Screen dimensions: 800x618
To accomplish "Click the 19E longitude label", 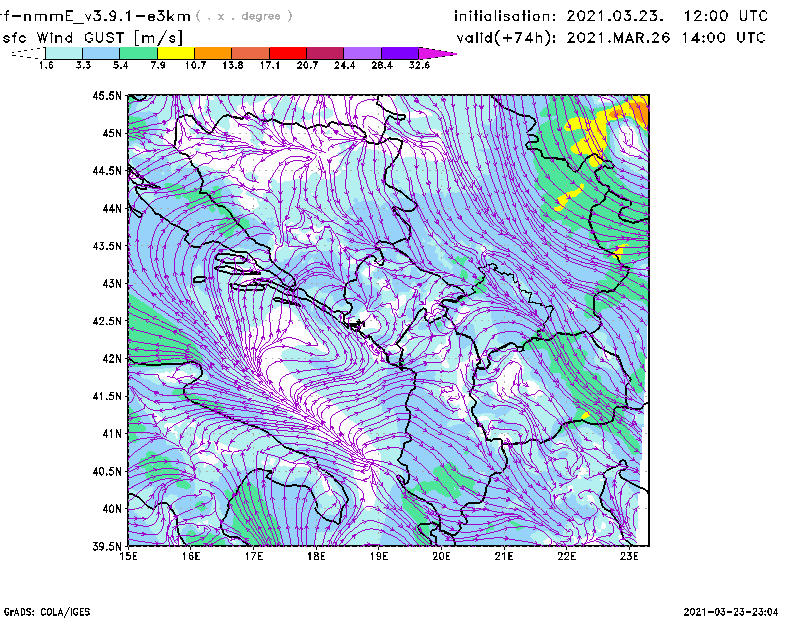I will click(x=379, y=556).
